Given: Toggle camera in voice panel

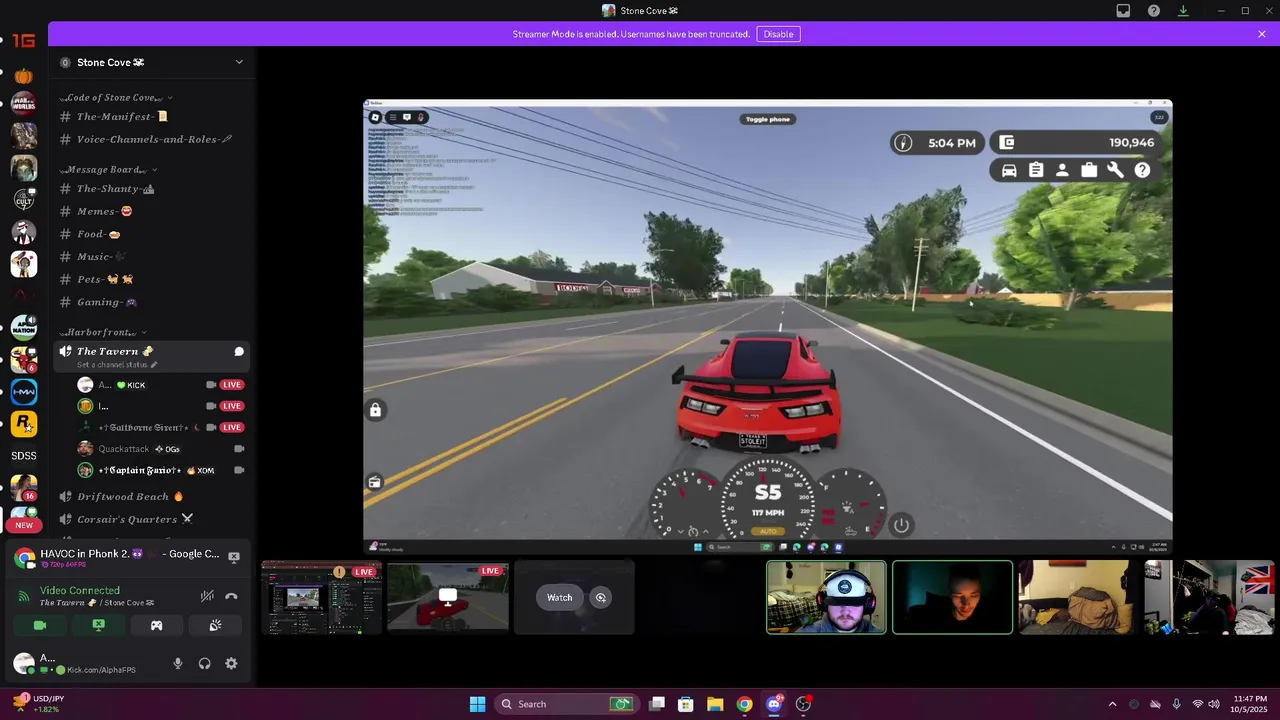Looking at the screenshot, I should (x=40, y=625).
